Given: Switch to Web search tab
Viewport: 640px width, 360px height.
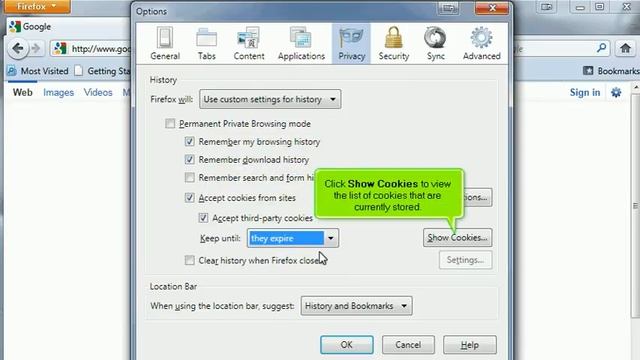Looking at the screenshot, I should click(22, 92).
